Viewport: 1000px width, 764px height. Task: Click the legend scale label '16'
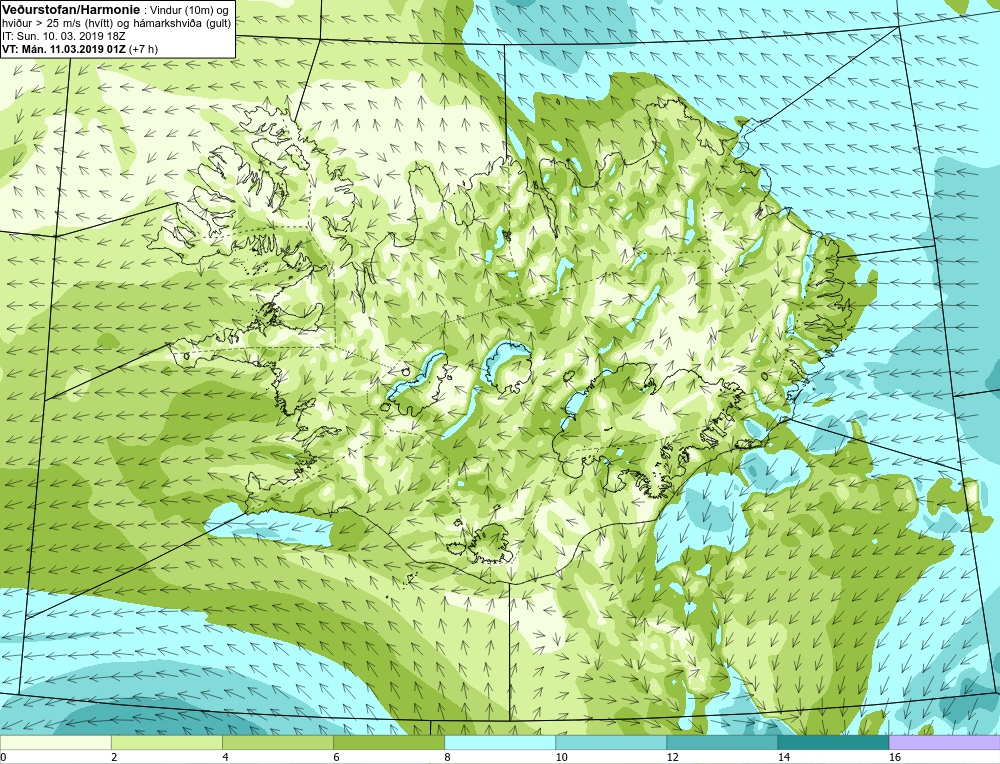(895, 757)
